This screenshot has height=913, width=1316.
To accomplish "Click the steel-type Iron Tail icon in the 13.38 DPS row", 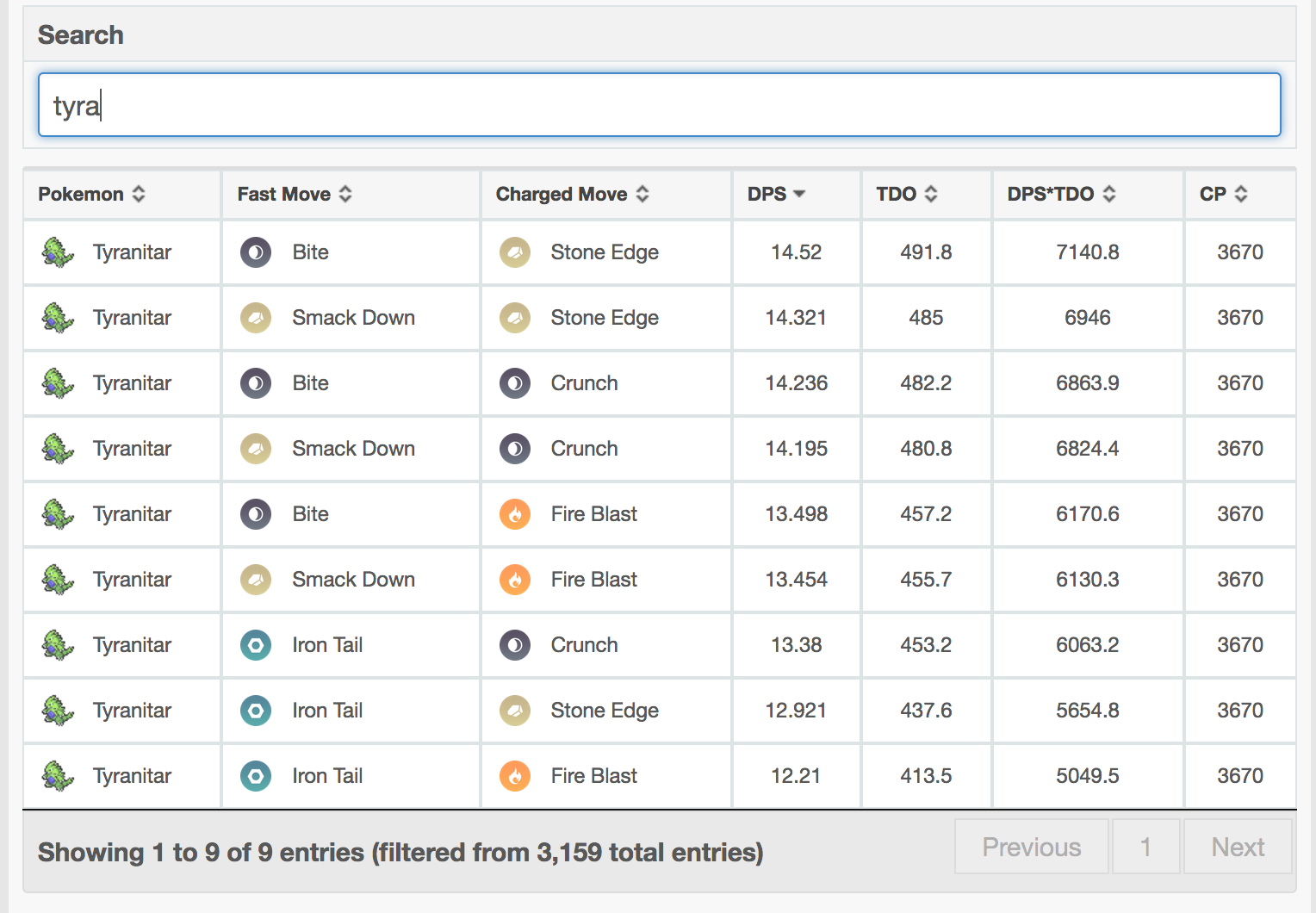I will 256,645.
